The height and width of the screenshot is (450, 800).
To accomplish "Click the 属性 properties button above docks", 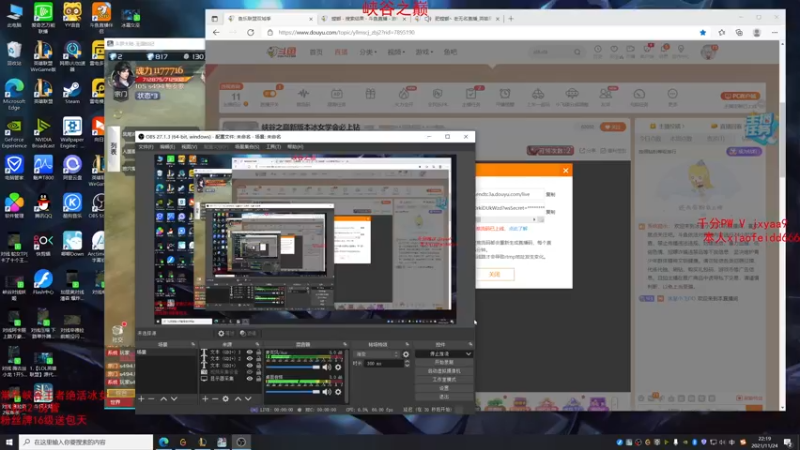I will pyautogui.click(x=226, y=333).
